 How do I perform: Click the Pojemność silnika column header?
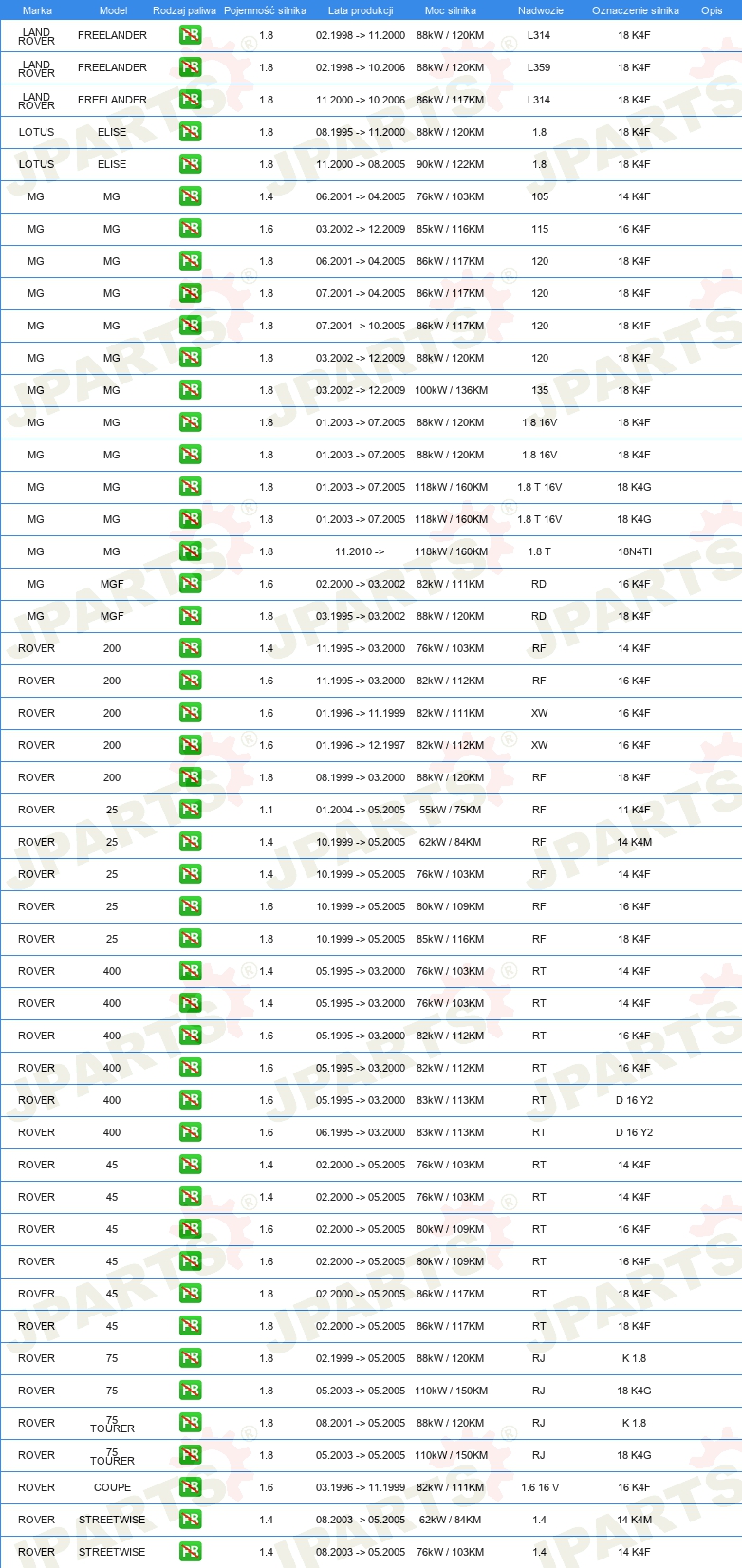(265, 10)
